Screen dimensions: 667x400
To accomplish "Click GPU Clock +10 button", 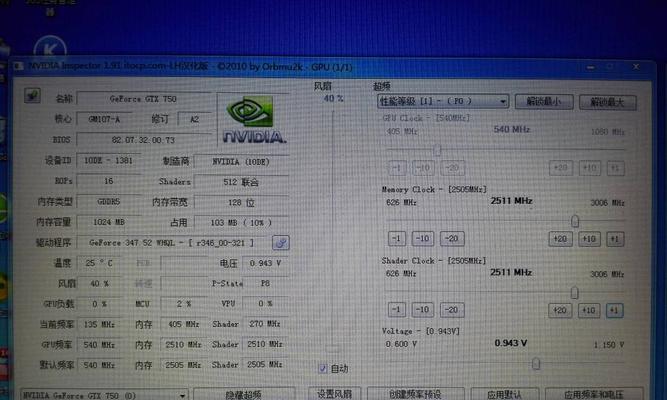I will (590, 168).
